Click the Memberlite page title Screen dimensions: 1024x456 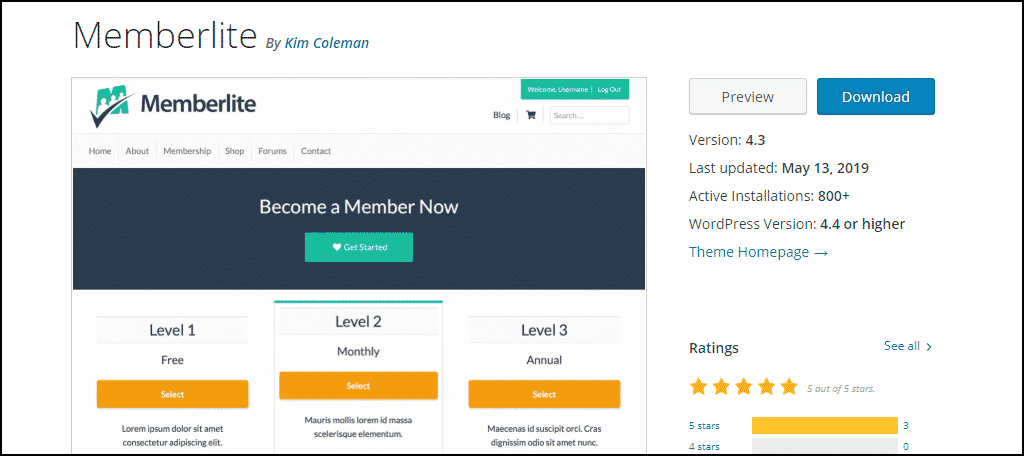[x=165, y=36]
